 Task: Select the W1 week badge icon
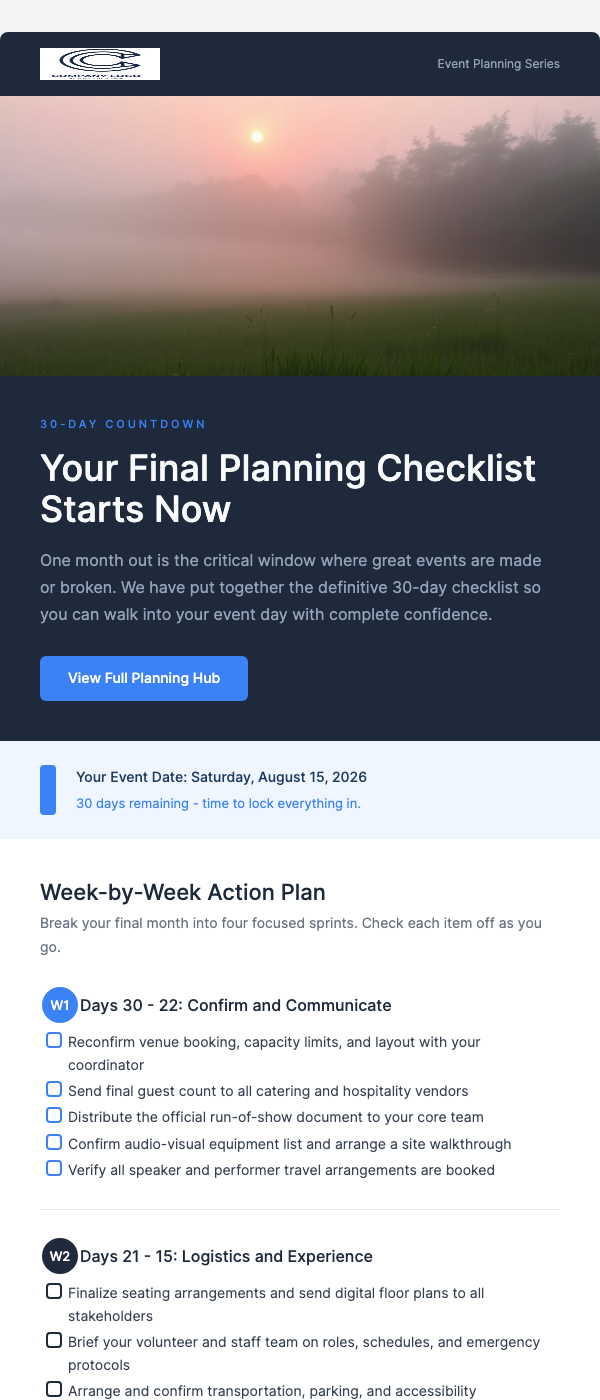59,1004
